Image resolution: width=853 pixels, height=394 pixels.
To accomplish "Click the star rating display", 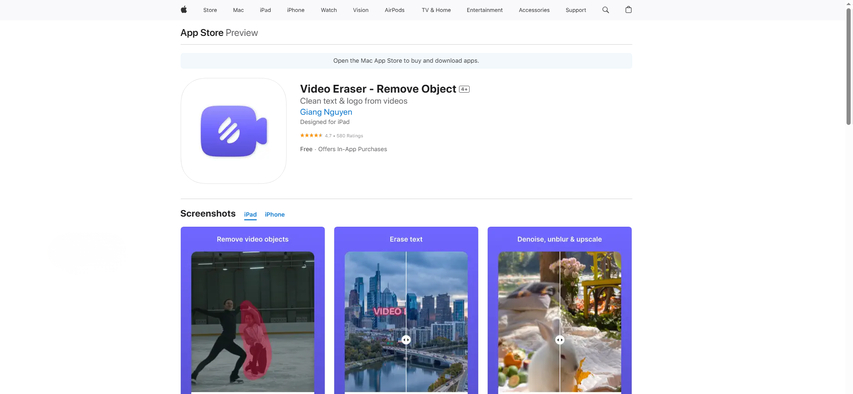I will (311, 136).
